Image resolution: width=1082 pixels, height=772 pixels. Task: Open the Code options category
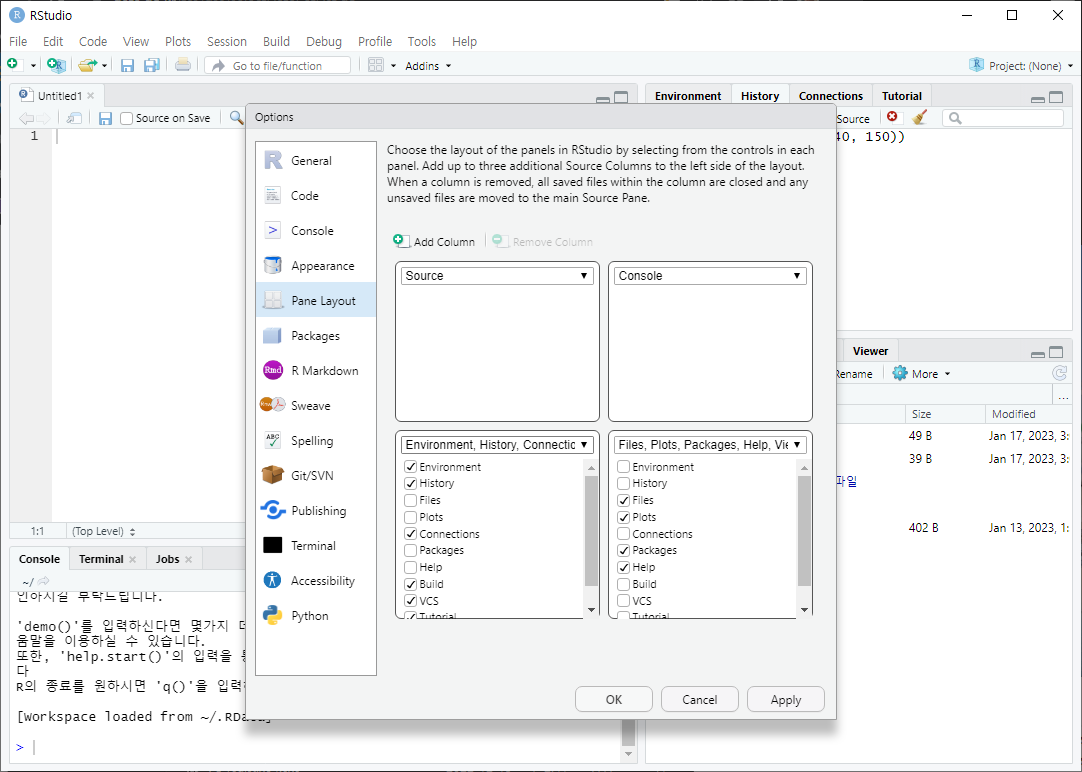click(315, 196)
